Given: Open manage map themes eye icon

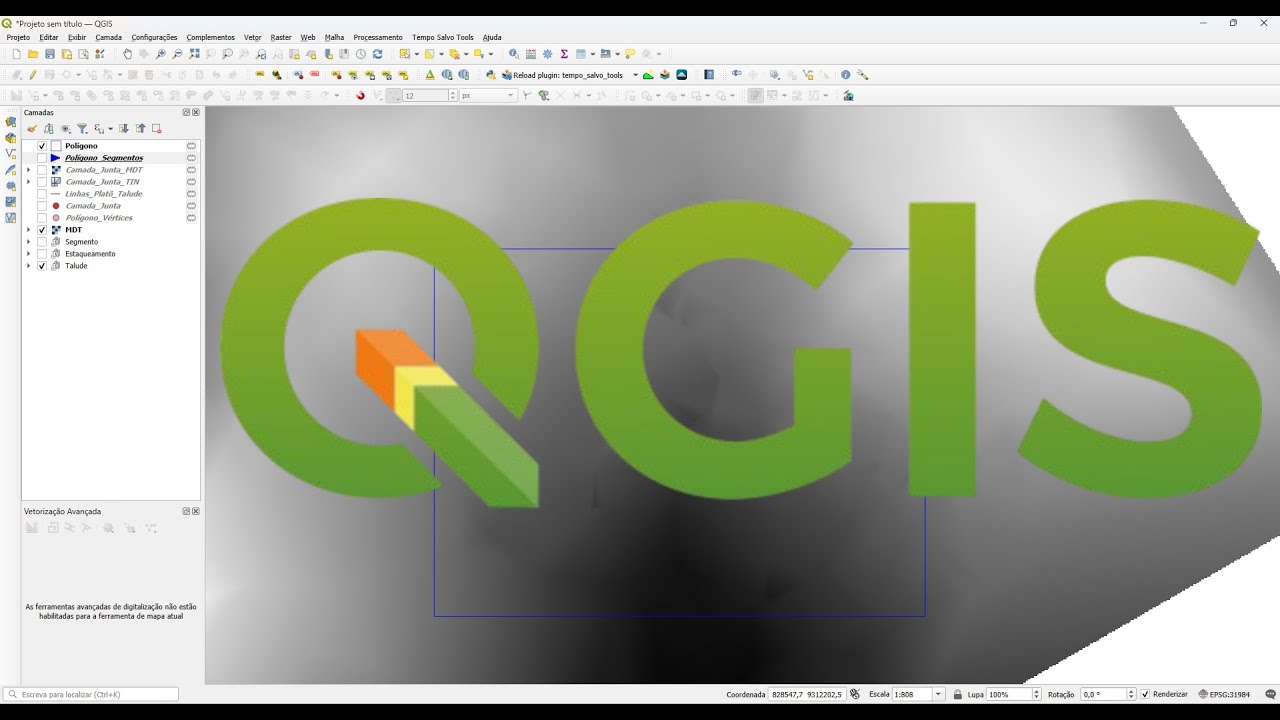Looking at the screenshot, I should pyautogui.click(x=65, y=128).
